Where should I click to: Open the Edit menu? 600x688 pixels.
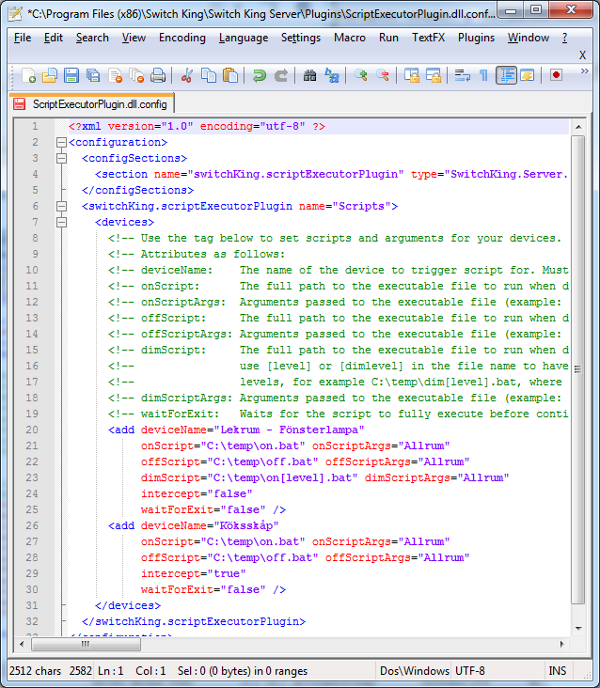pos(53,38)
